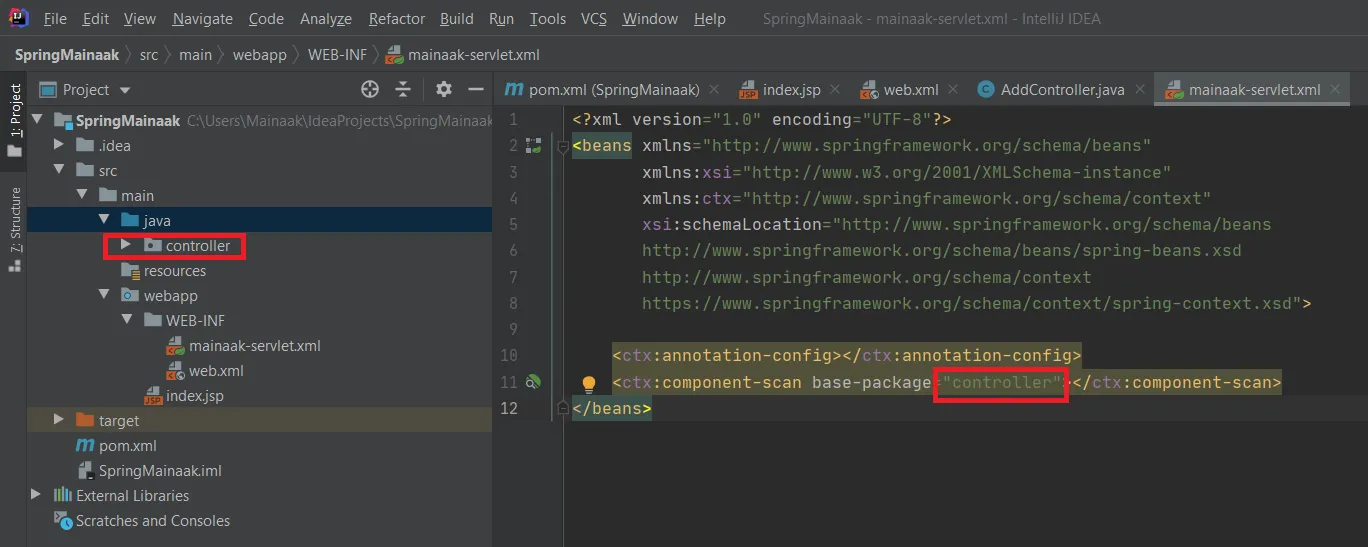Collapse the main folder
The height and width of the screenshot is (547, 1368).
tap(82, 195)
